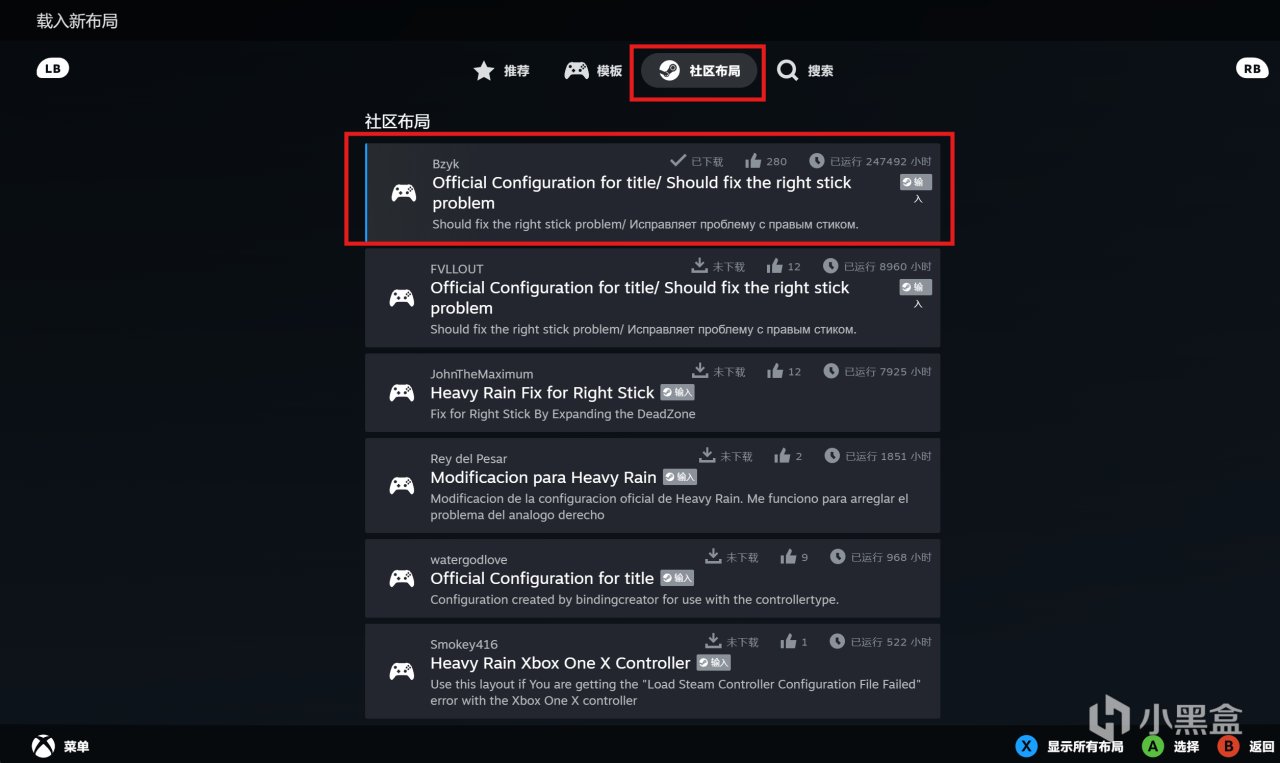Click the clock icon beside 247492 小时
Screen dimensions: 1280x763
817,160
